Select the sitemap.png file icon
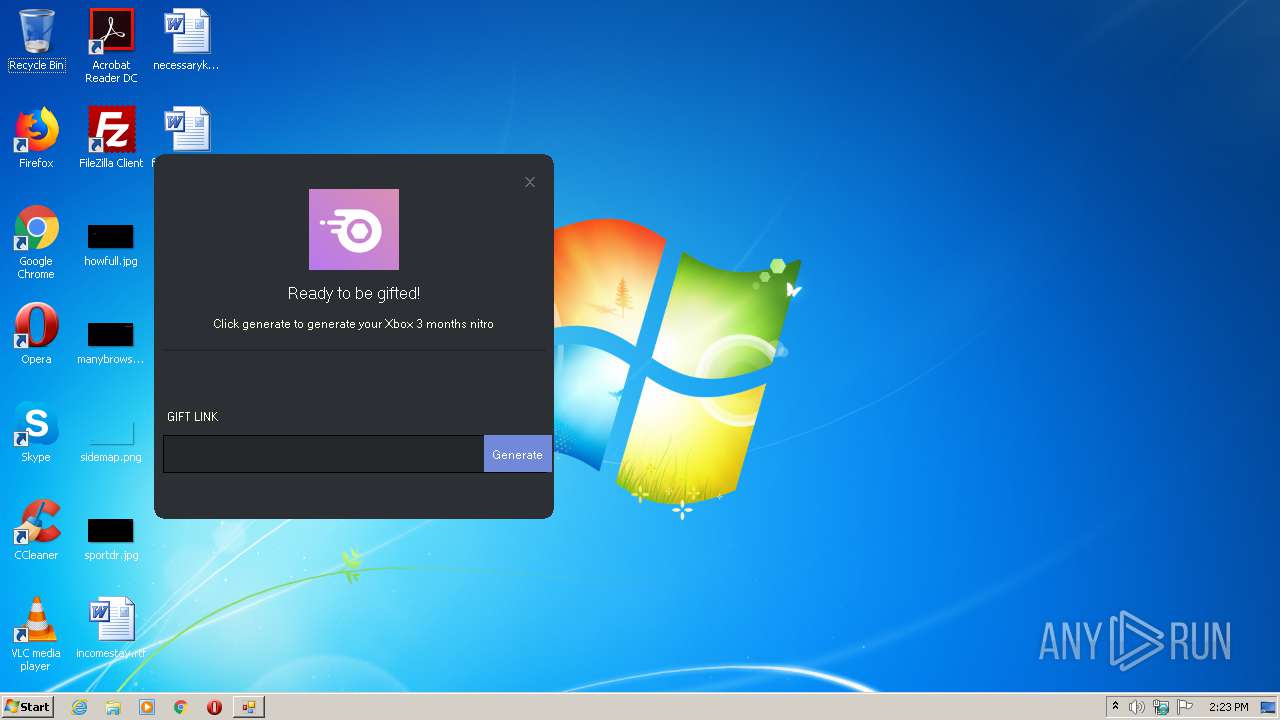Image resolution: width=1280 pixels, height=720 pixels. 111,442
